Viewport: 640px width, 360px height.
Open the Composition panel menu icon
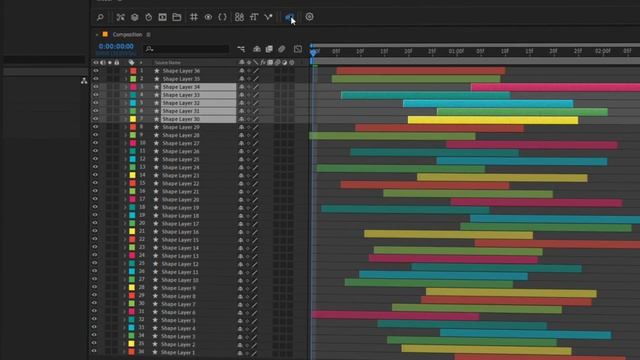(148, 35)
